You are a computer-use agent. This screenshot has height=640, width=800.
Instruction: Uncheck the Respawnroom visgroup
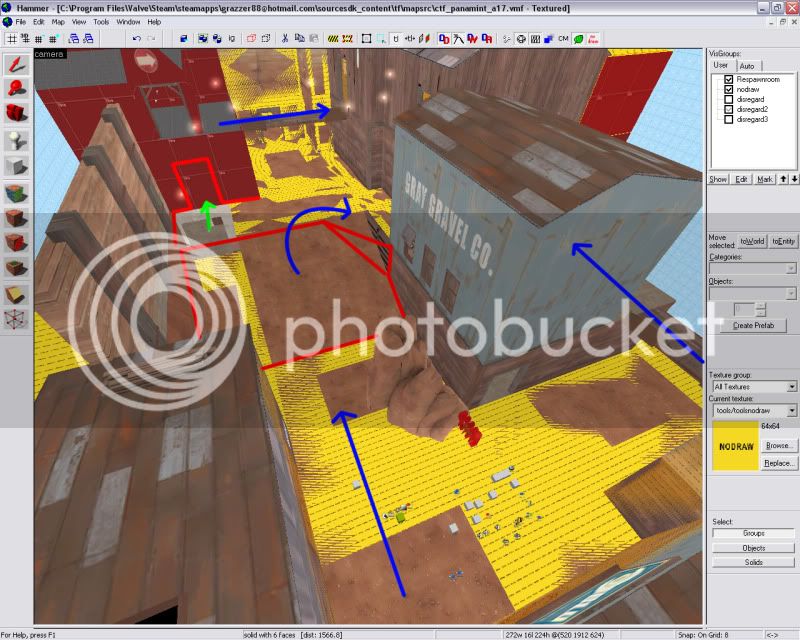point(729,80)
